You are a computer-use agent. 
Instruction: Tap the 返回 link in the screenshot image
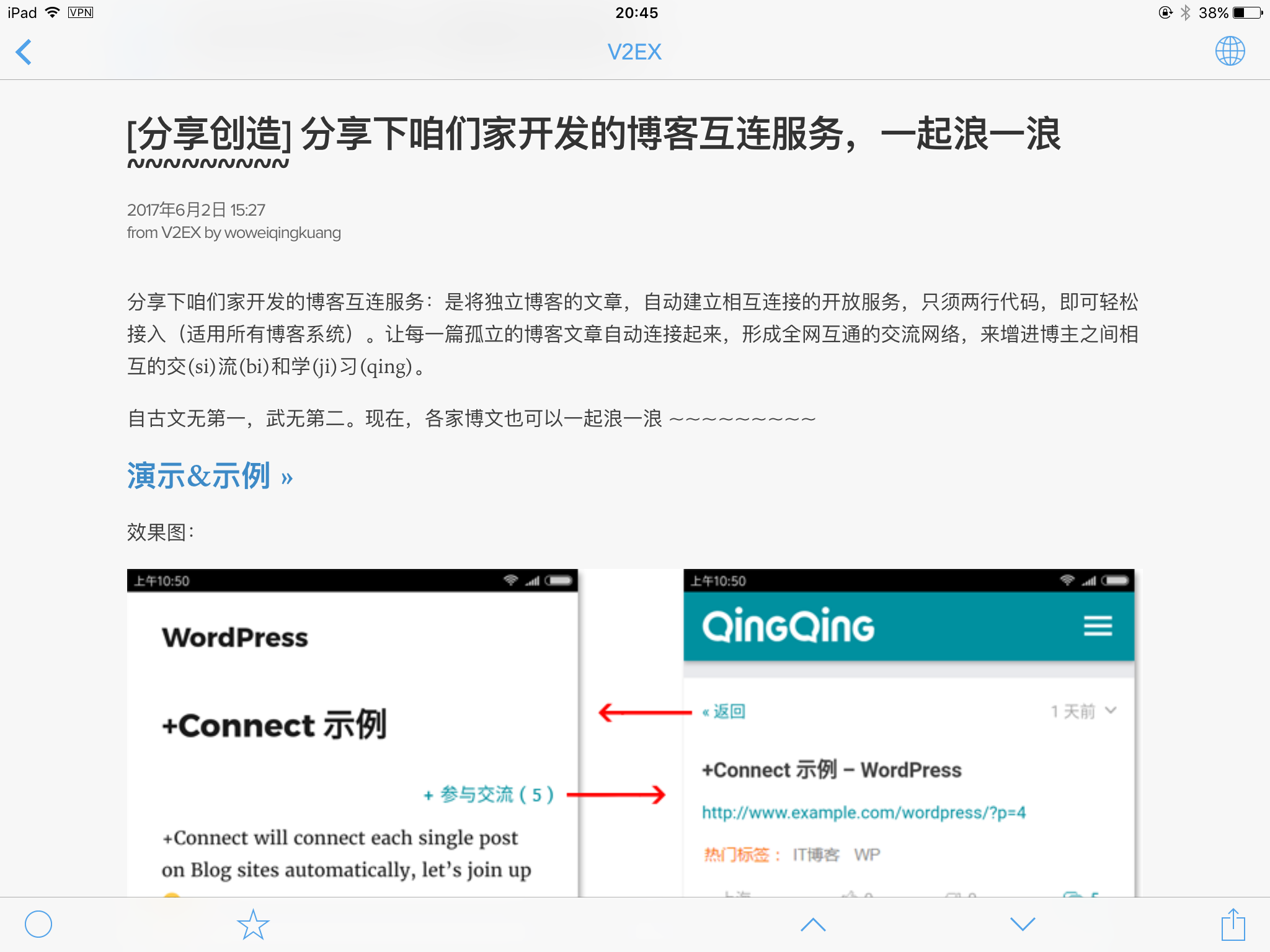724,712
